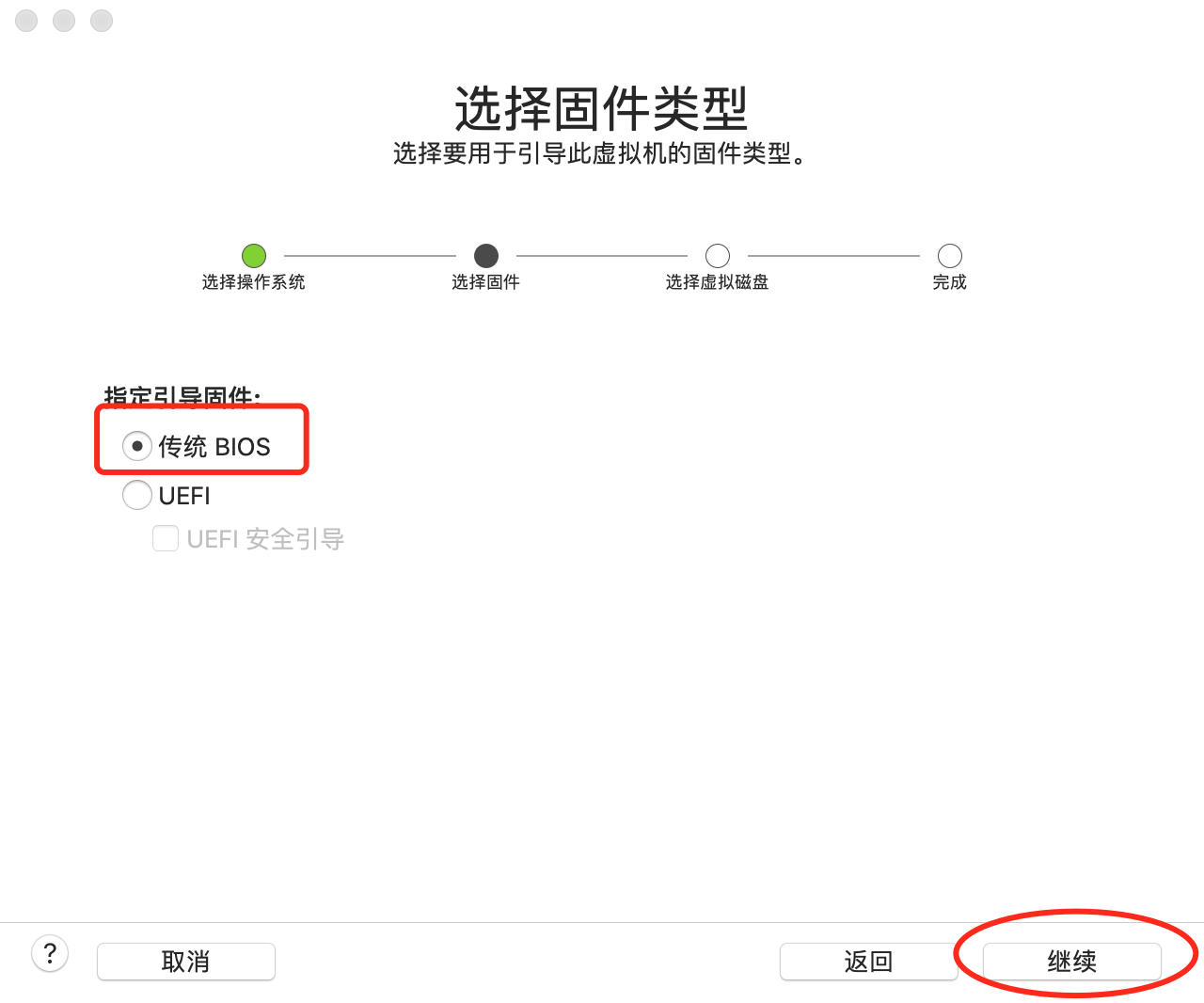Click the dark 选择固件 step circle
This screenshot has width=1204, height=1003.
[486, 256]
